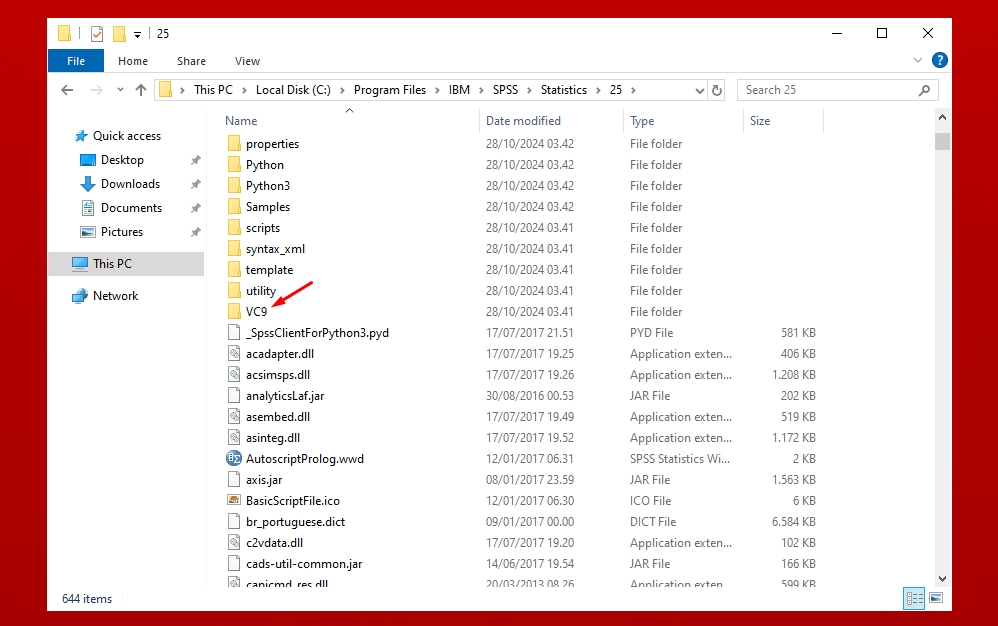Select the Samples folder icon
Image resolution: width=998 pixels, height=626 pixels.
point(234,206)
